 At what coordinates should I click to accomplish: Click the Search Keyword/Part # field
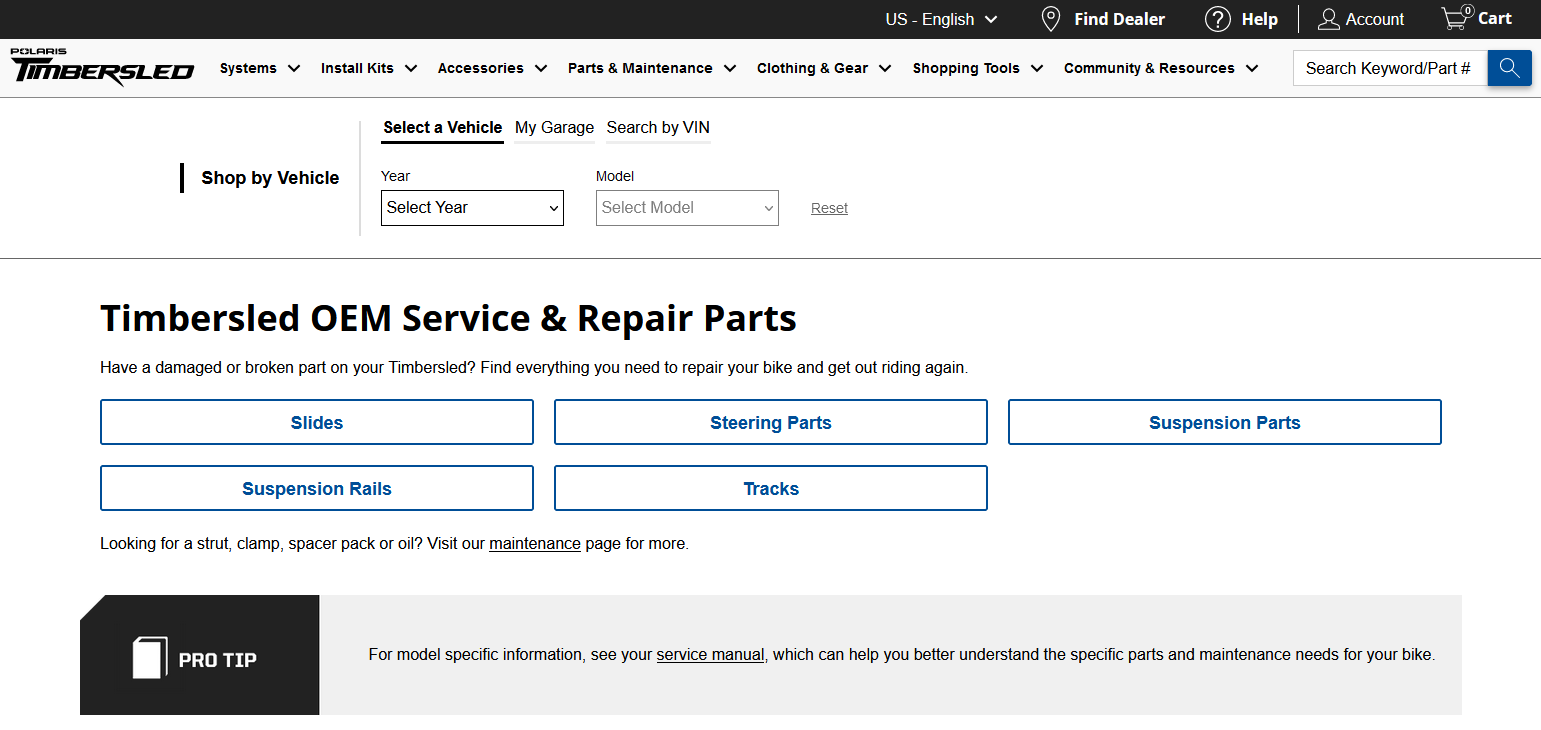tap(1389, 68)
